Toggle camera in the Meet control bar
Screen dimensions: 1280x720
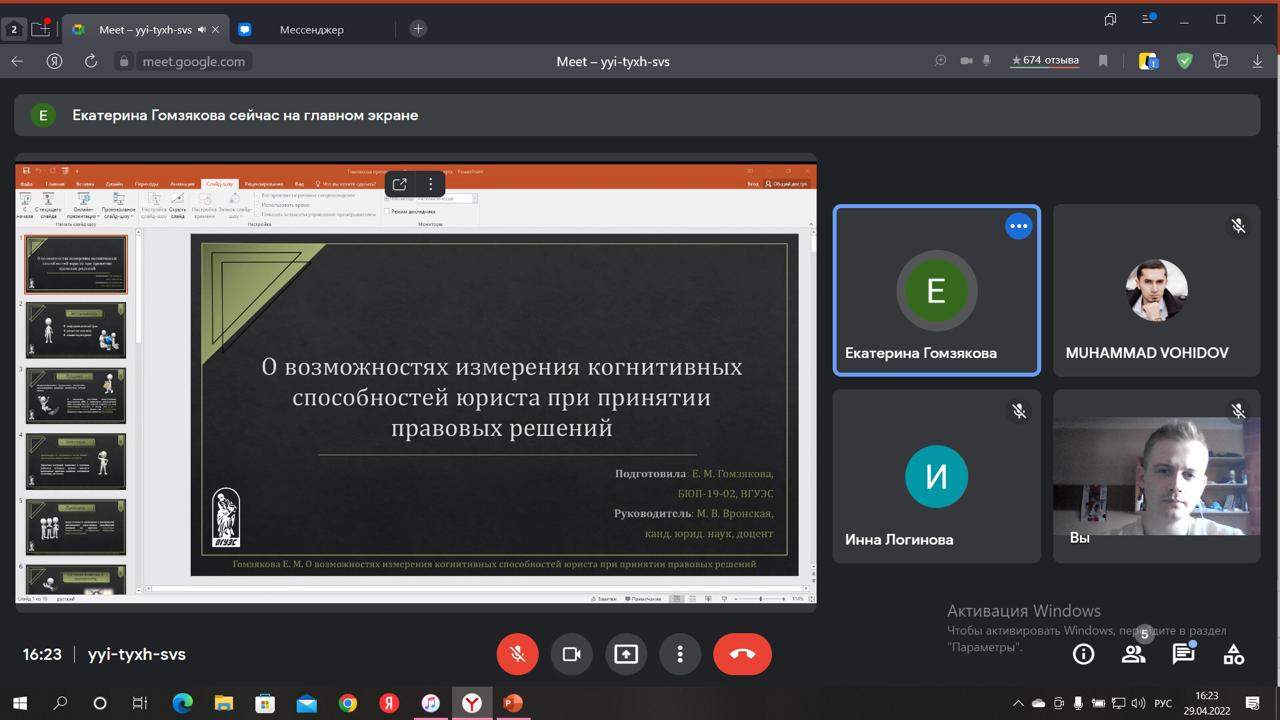point(572,654)
